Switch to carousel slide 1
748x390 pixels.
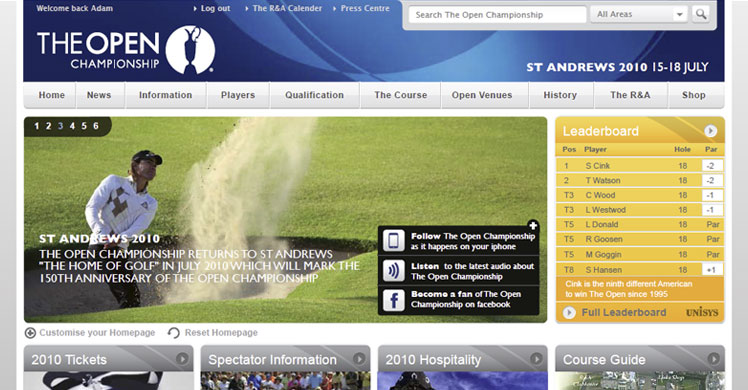[37, 126]
